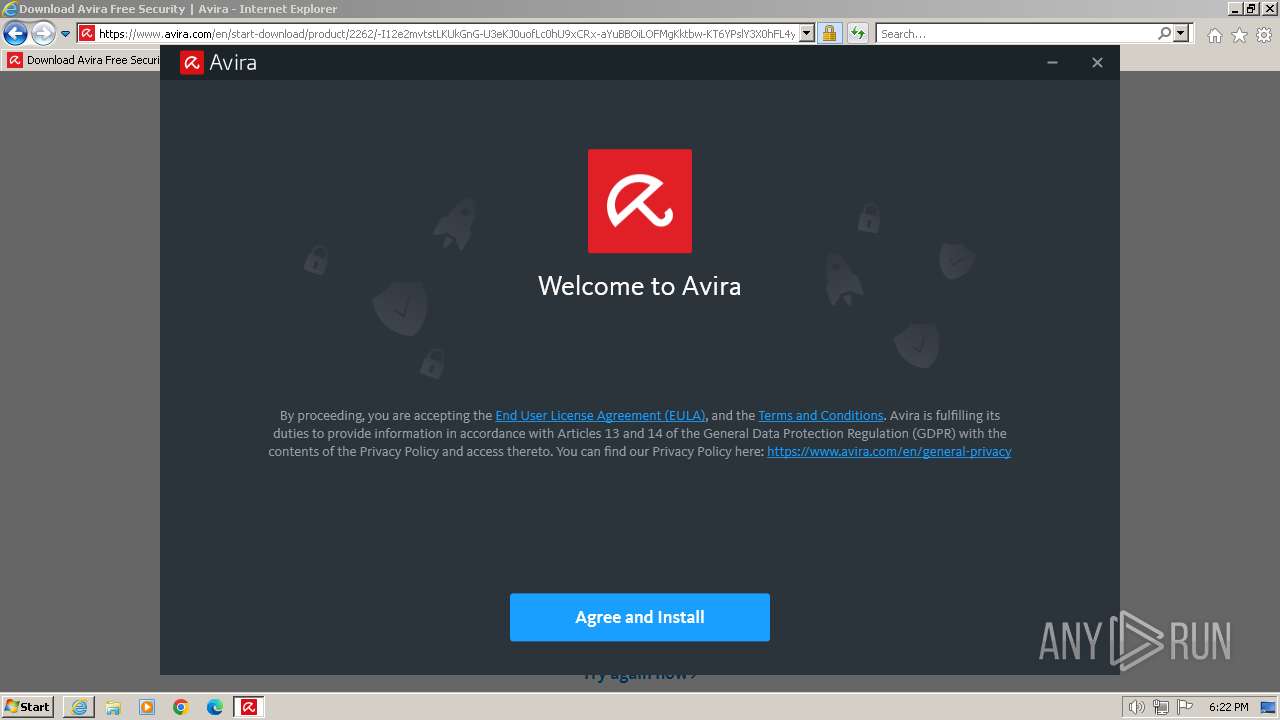Open Windows Media Player from the taskbar
Image resolution: width=1280 pixels, height=720 pixels.
point(147,707)
